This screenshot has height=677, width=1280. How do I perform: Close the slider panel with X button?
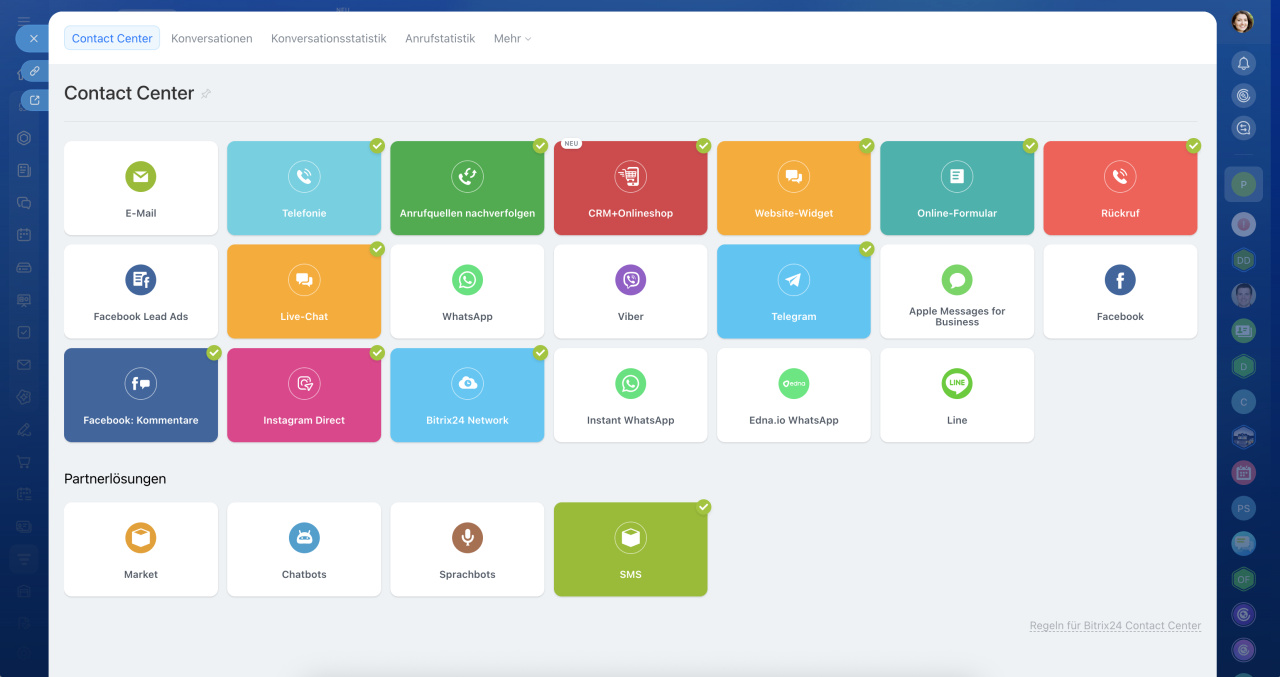(33, 38)
